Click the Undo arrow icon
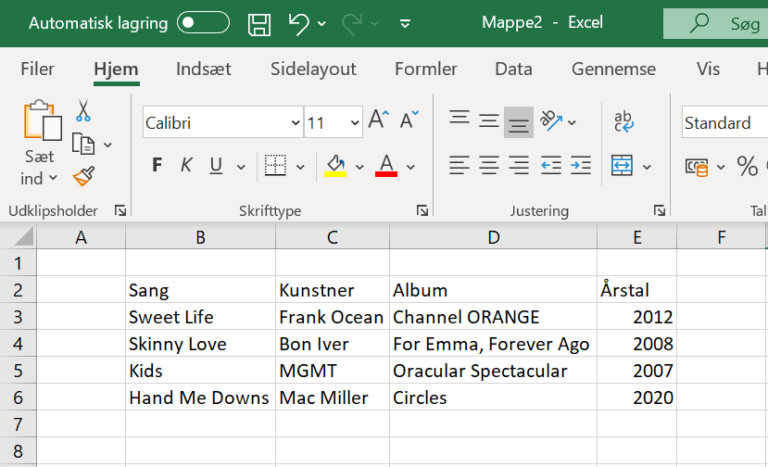The width and height of the screenshot is (768, 467). coord(299,24)
